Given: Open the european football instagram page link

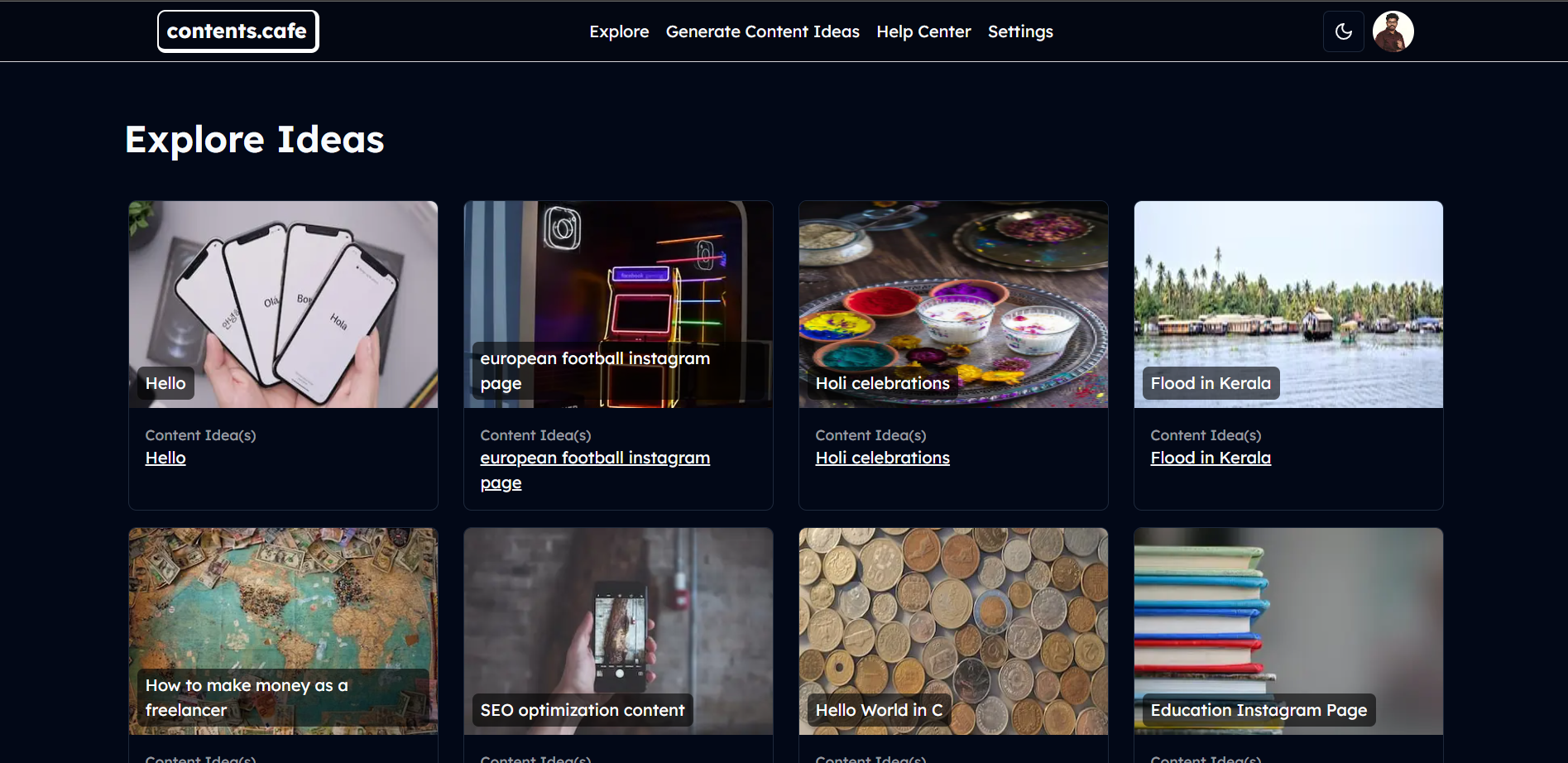Looking at the screenshot, I should [x=595, y=470].
